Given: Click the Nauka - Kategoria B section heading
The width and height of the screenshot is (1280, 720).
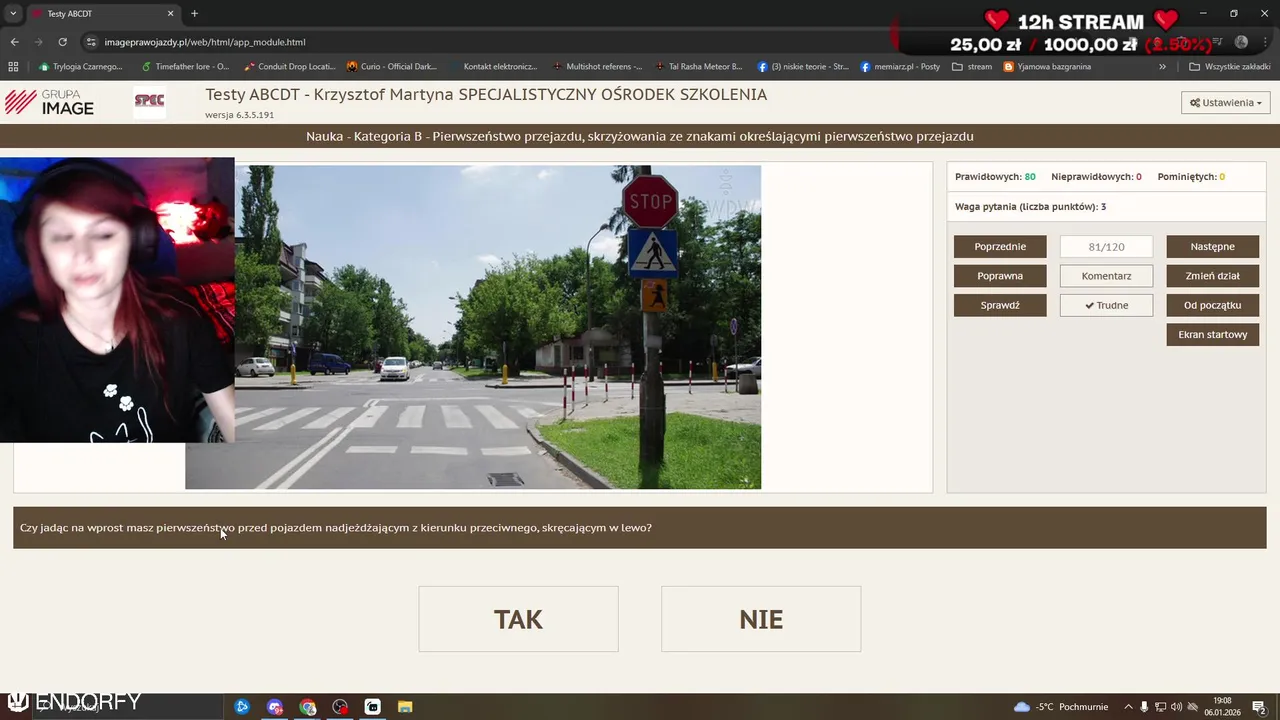Looking at the screenshot, I should [640, 136].
